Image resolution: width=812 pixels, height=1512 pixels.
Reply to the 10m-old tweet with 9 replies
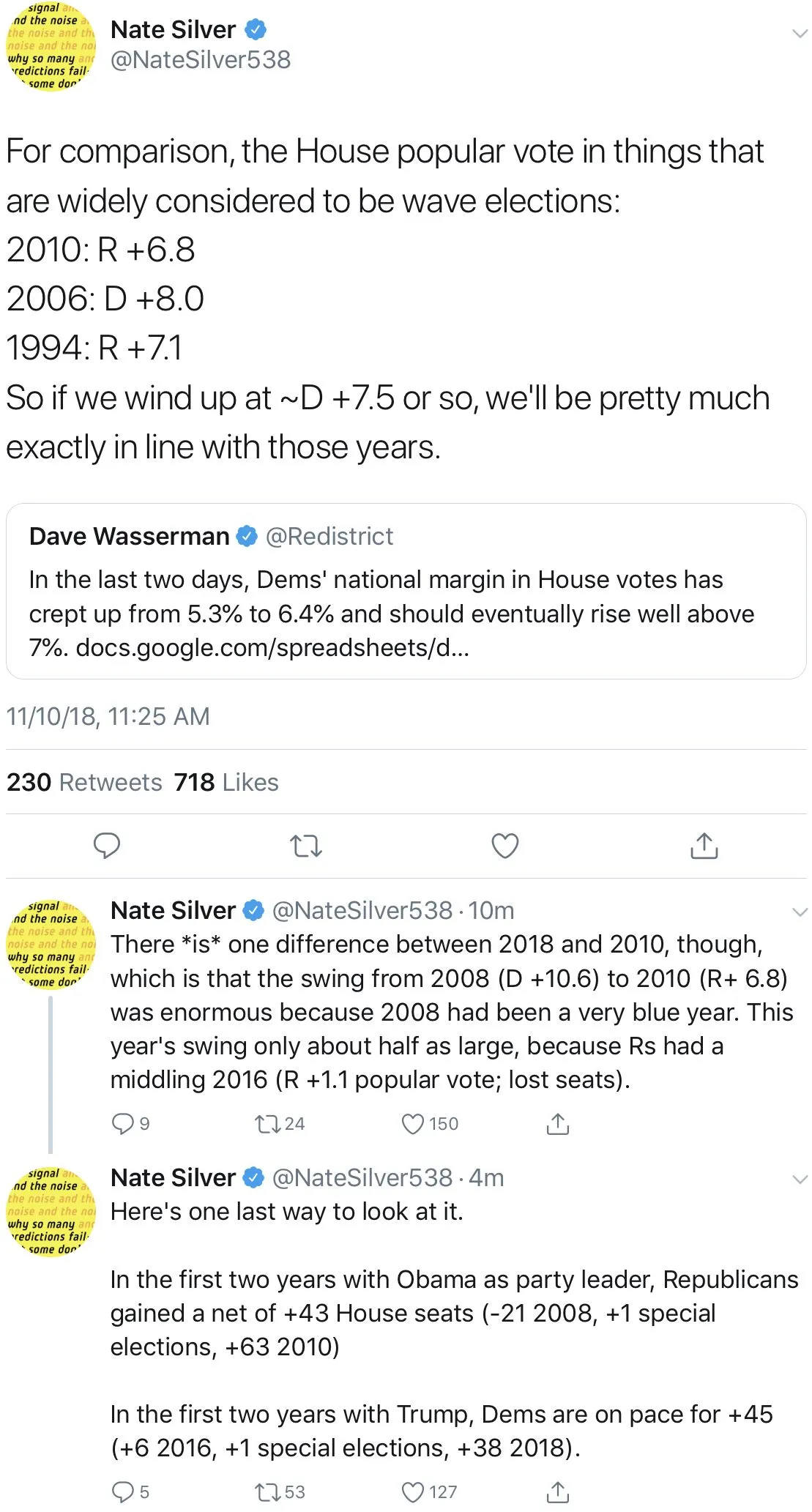click(x=122, y=1123)
